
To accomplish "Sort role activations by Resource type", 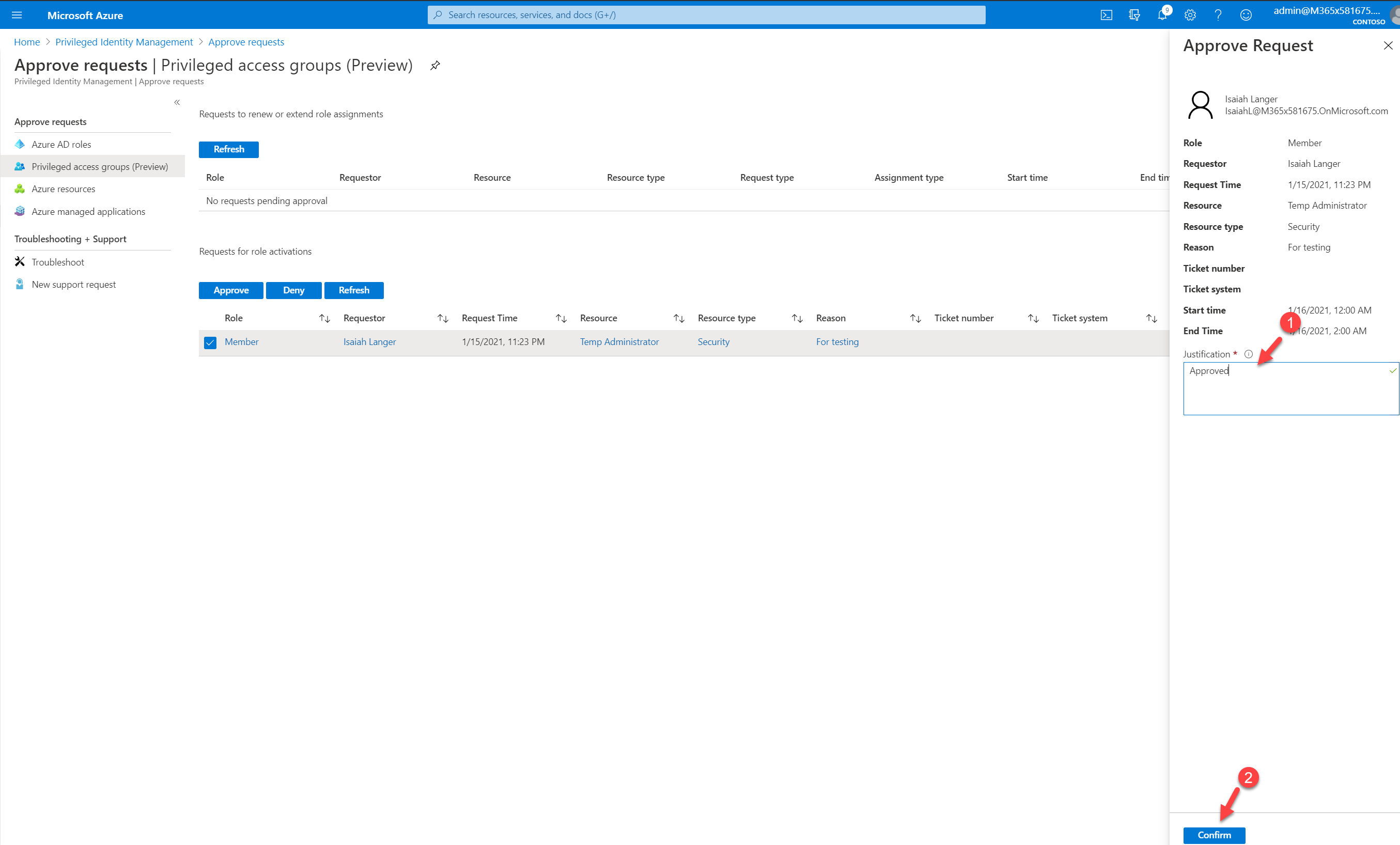I will [x=797, y=318].
